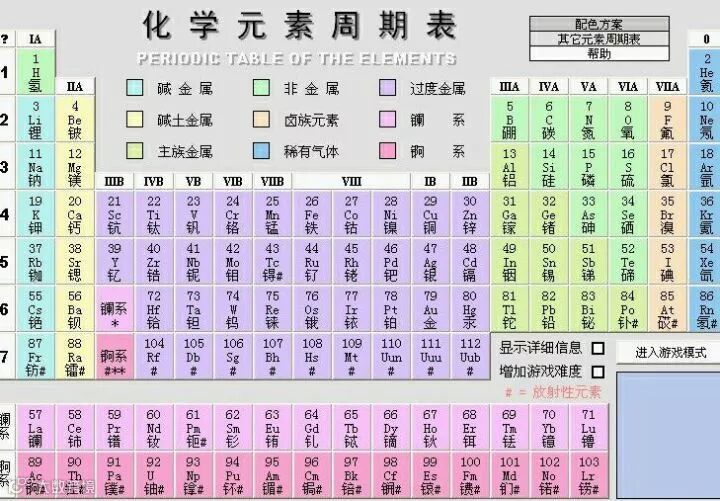Select the 卤族元素 legend color swatch
720x501 pixels.
[x=261, y=119]
